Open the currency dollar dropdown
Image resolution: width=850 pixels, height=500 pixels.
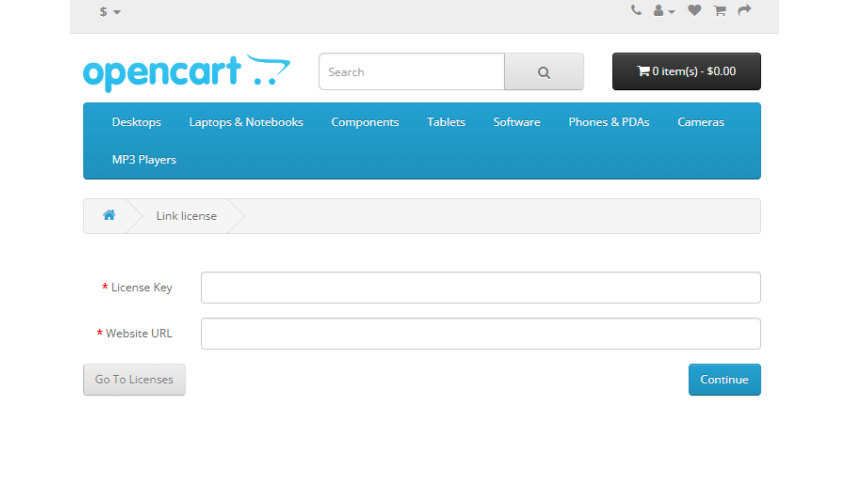point(110,11)
